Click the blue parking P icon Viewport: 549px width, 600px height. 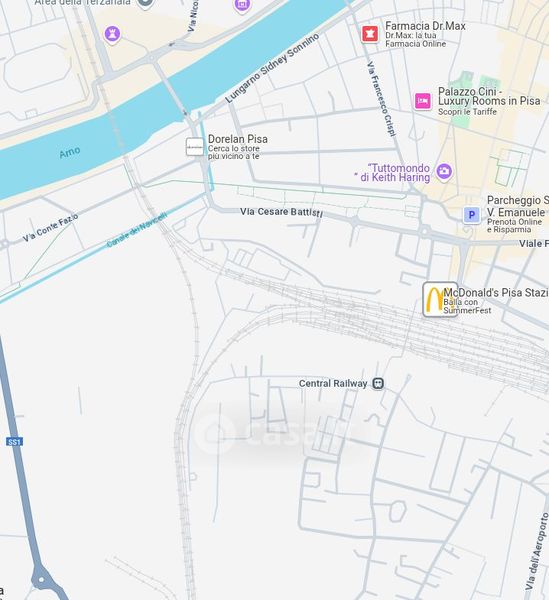tap(472, 215)
